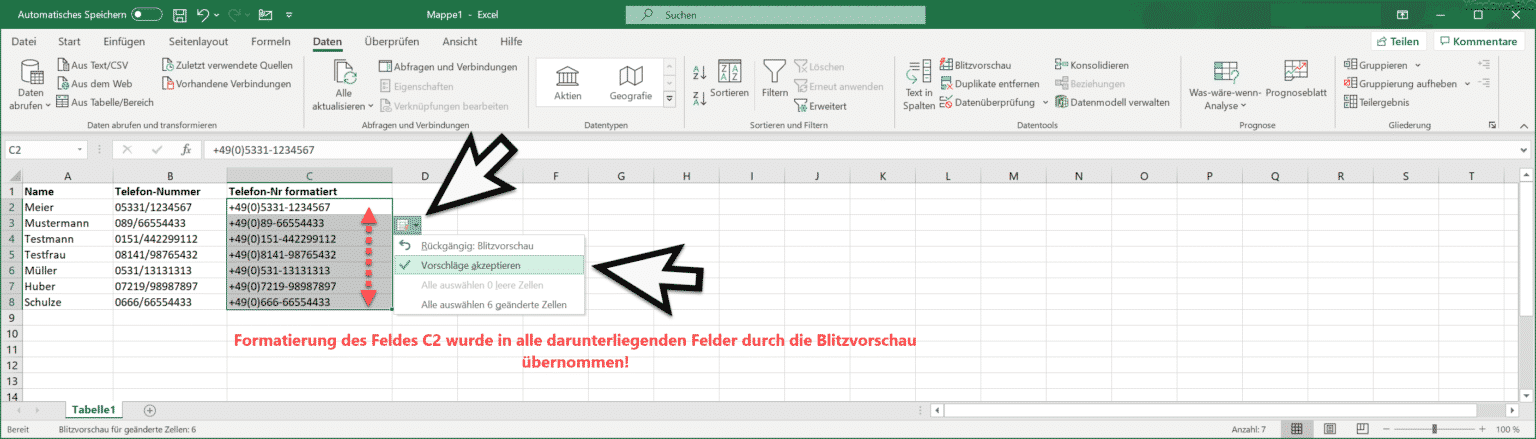Click the Konsolidieren icon
1536x439 pixels.
1062,65
